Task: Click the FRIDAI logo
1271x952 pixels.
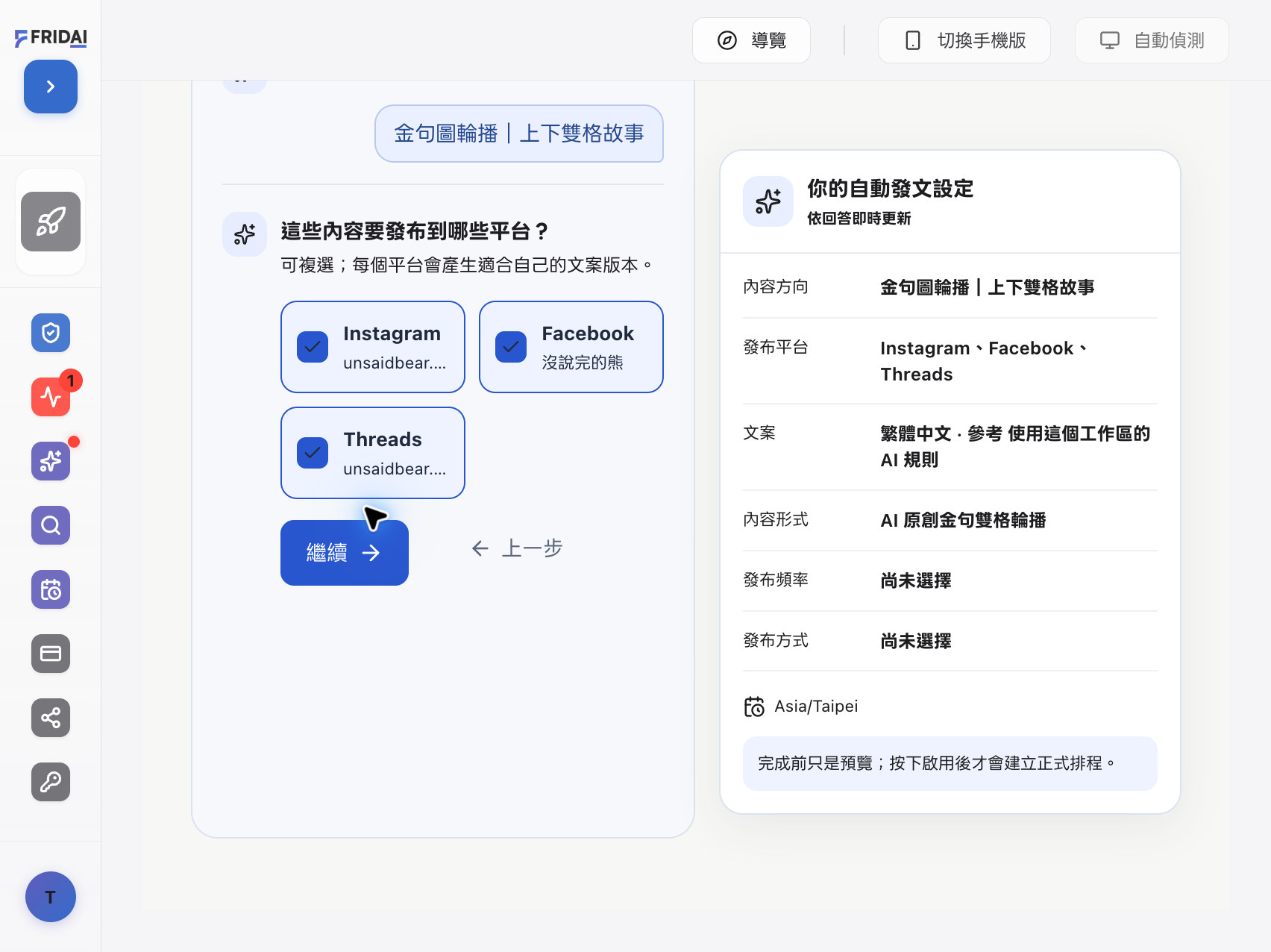Action: (51, 37)
